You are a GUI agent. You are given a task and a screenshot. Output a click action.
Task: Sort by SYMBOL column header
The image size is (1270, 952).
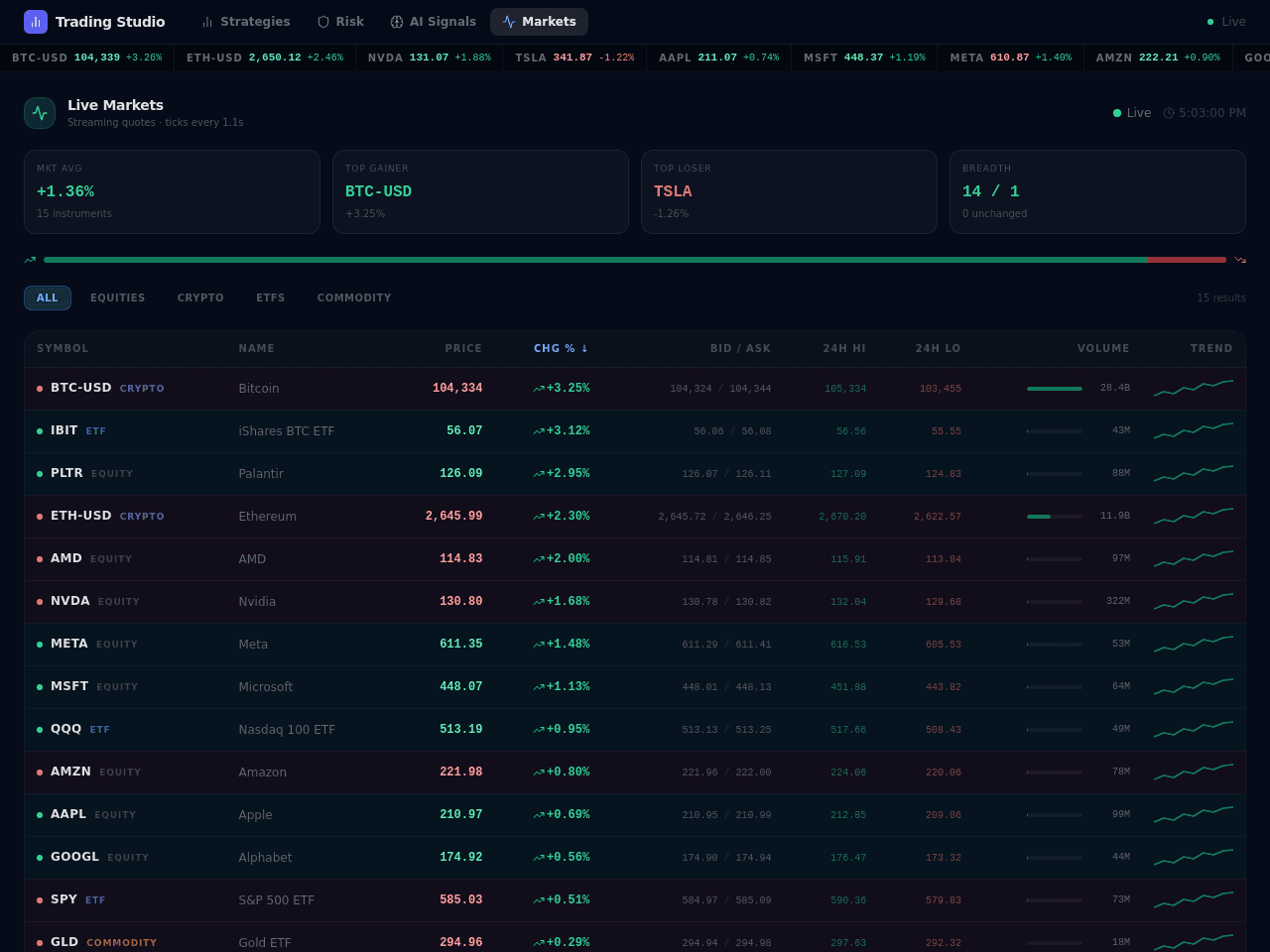pos(63,349)
